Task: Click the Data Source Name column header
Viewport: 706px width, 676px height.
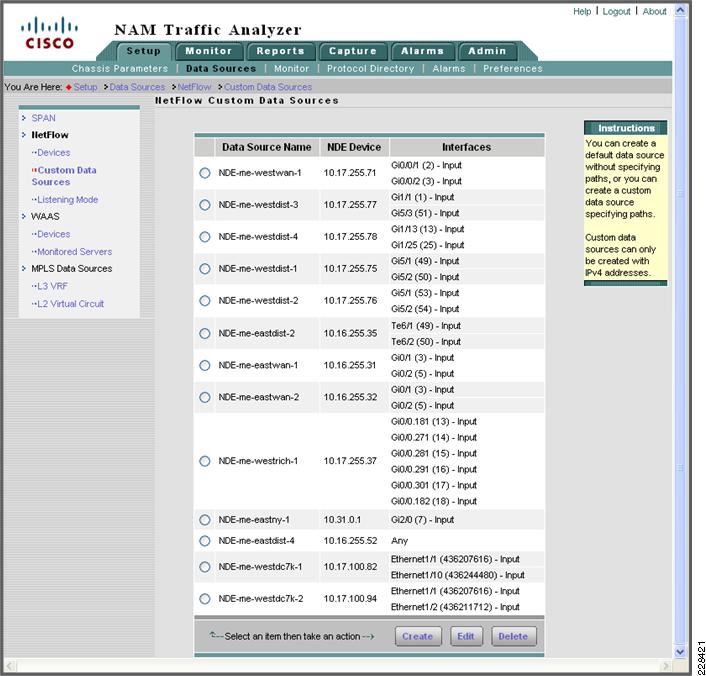Action: tap(267, 147)
